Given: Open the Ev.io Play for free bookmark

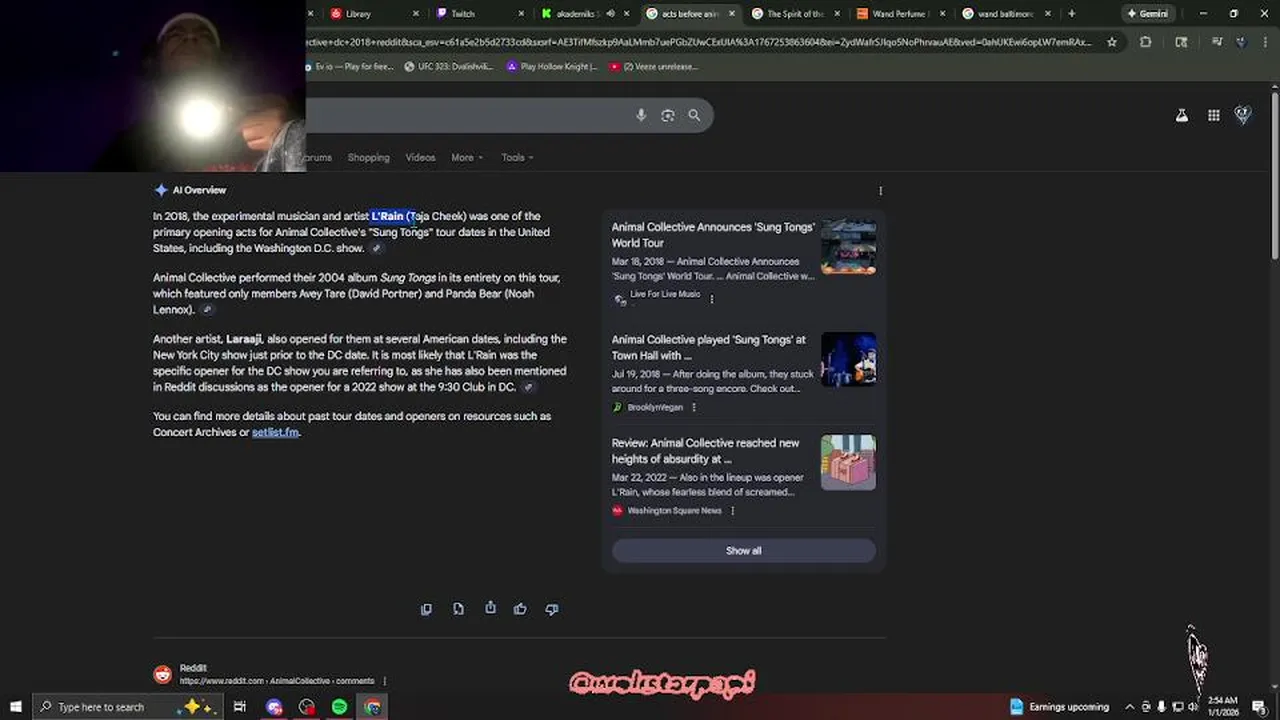Looking at the screenshot, I should pyautogui.click(x=352, y=67).
